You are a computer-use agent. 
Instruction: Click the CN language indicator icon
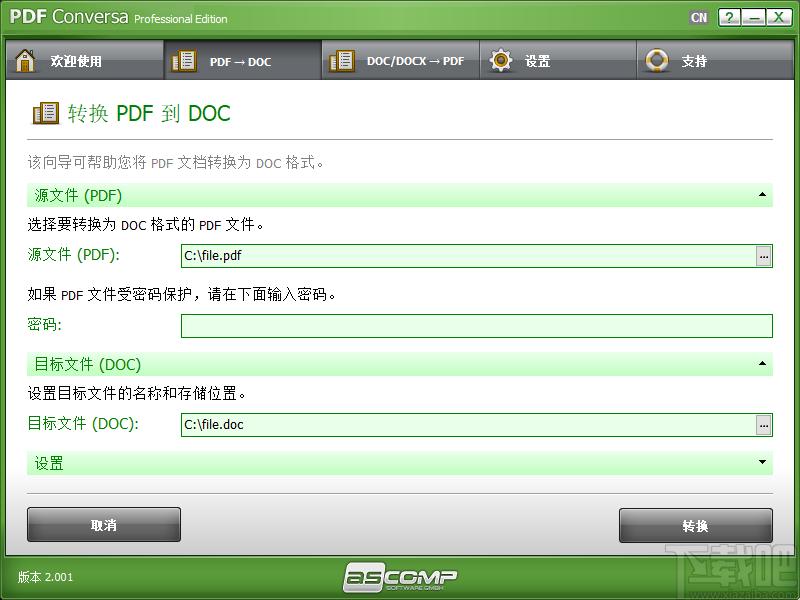[x=698, y=18]
